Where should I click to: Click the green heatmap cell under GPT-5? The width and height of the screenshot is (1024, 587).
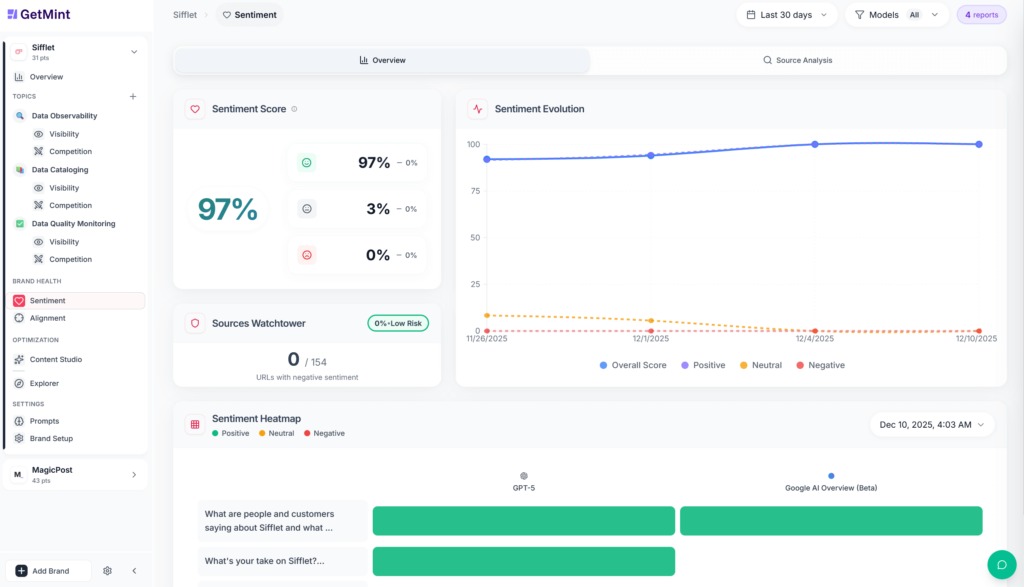[523, 521]
